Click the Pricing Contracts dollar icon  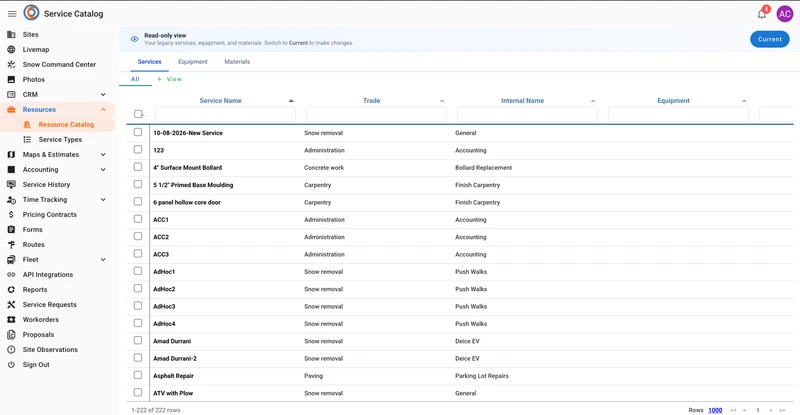pyautogui.click(x=11, y=214)
